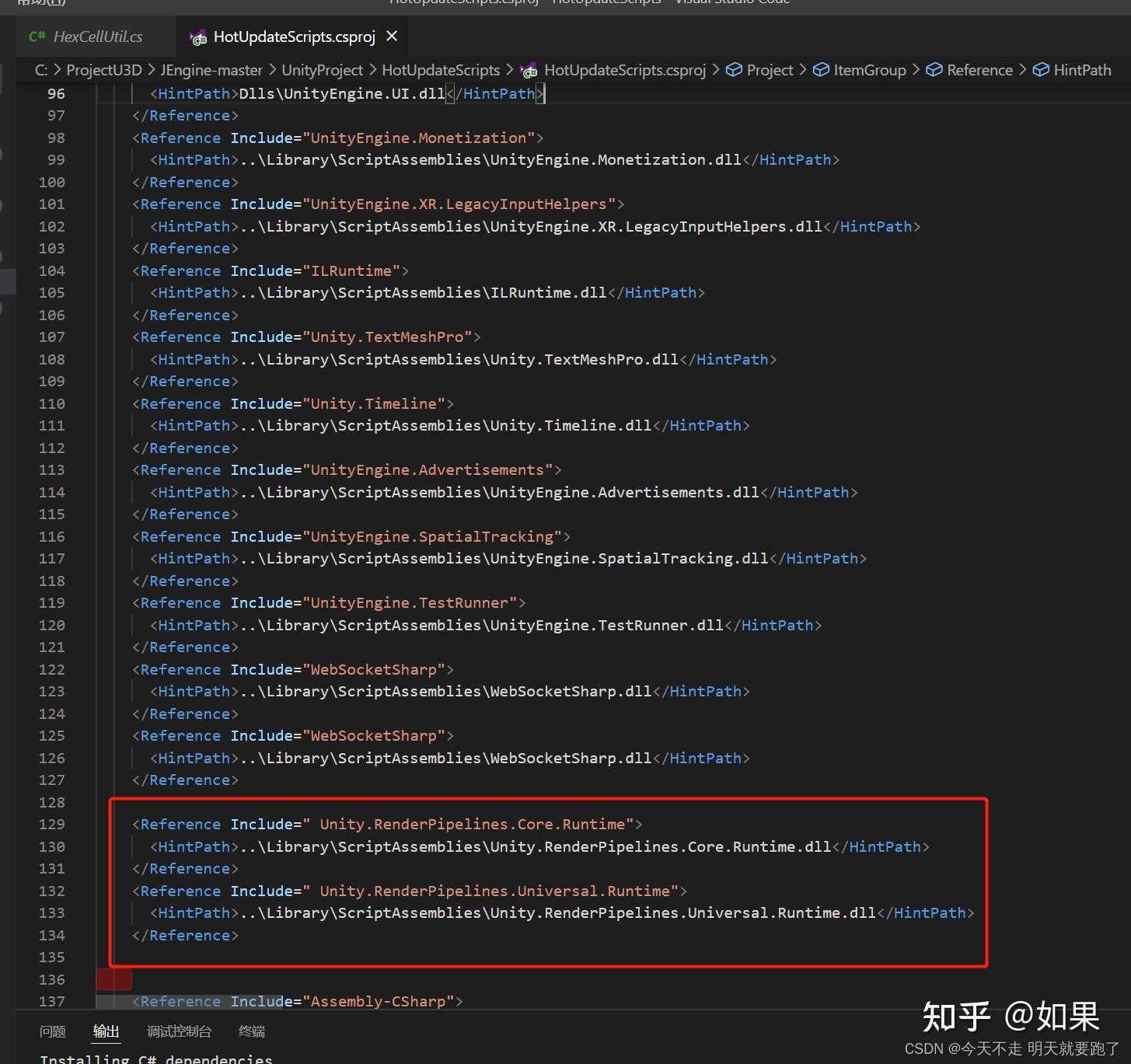Click the file icon beside HotUpdateScripts.csproj breadcrumb entry
Image resolution: width=1131 pixels, height=1064 pixels.
click(528, 70)
